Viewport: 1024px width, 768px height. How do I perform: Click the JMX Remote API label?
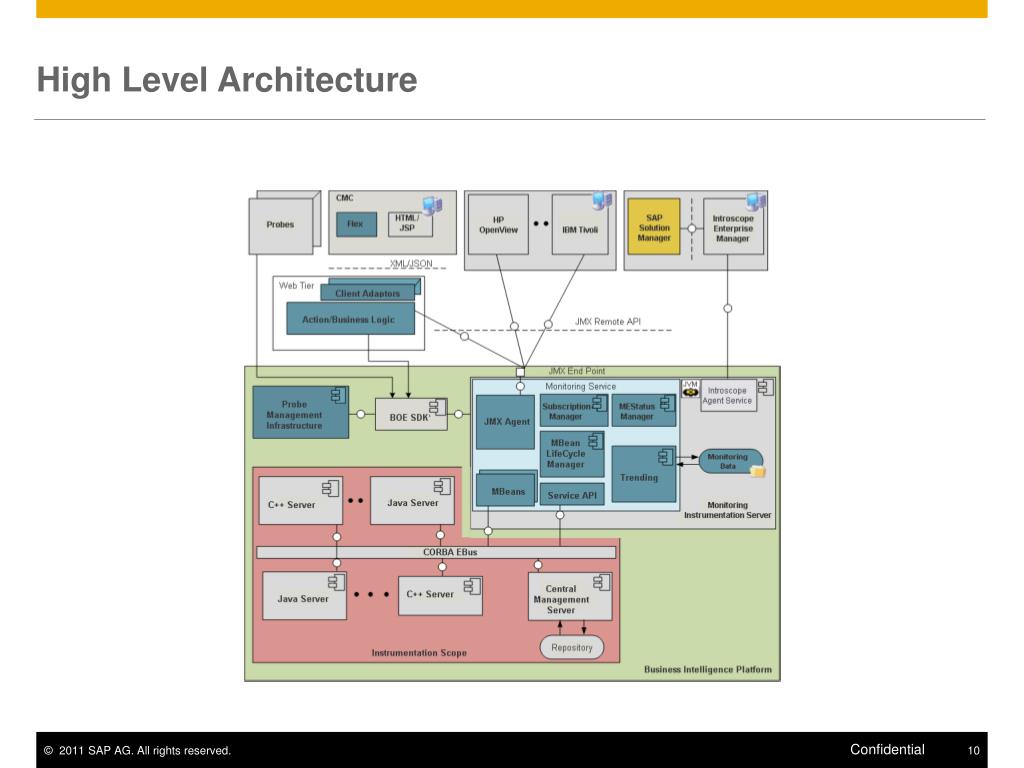tap(607, 321)
